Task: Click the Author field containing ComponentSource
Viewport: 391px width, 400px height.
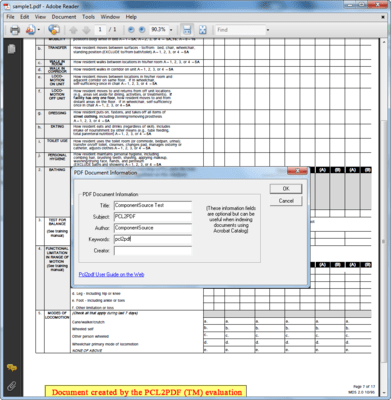Action: [x=153, y=228]
